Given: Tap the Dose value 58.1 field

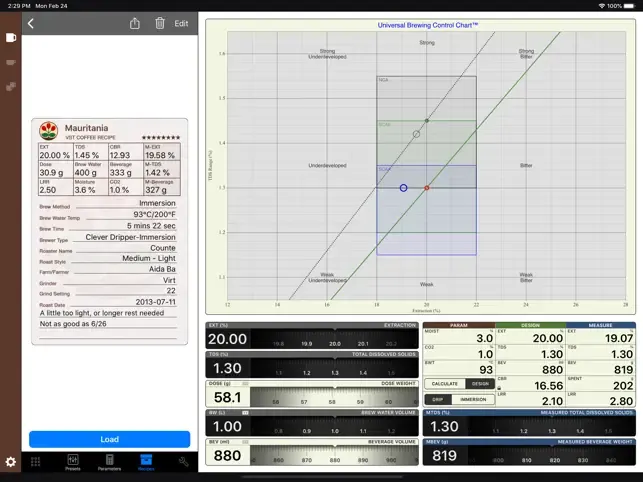Looking at the screenshot, I should click(x=228, y=397).
